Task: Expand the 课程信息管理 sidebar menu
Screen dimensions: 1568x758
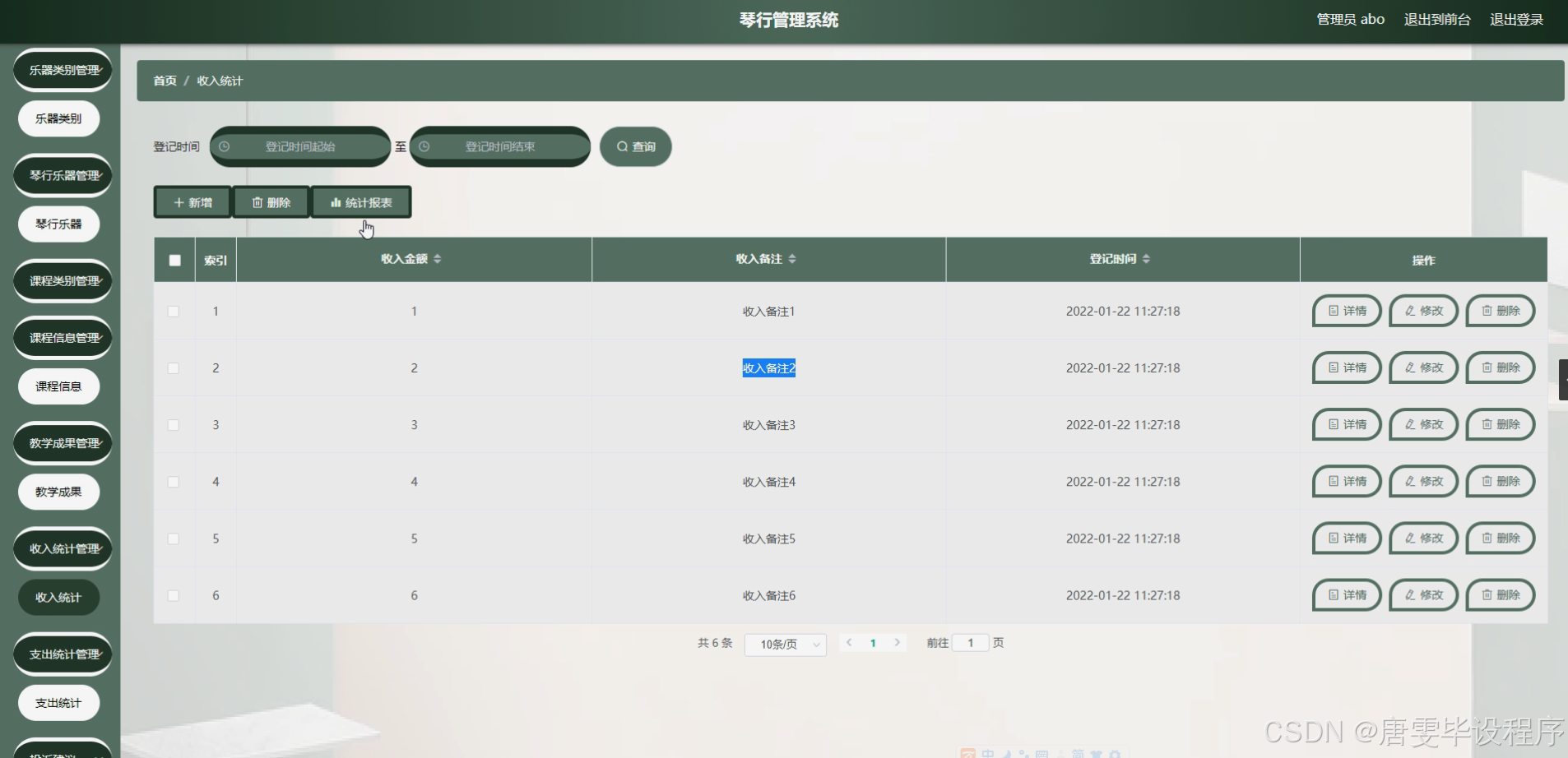Action: click(63, 338)
